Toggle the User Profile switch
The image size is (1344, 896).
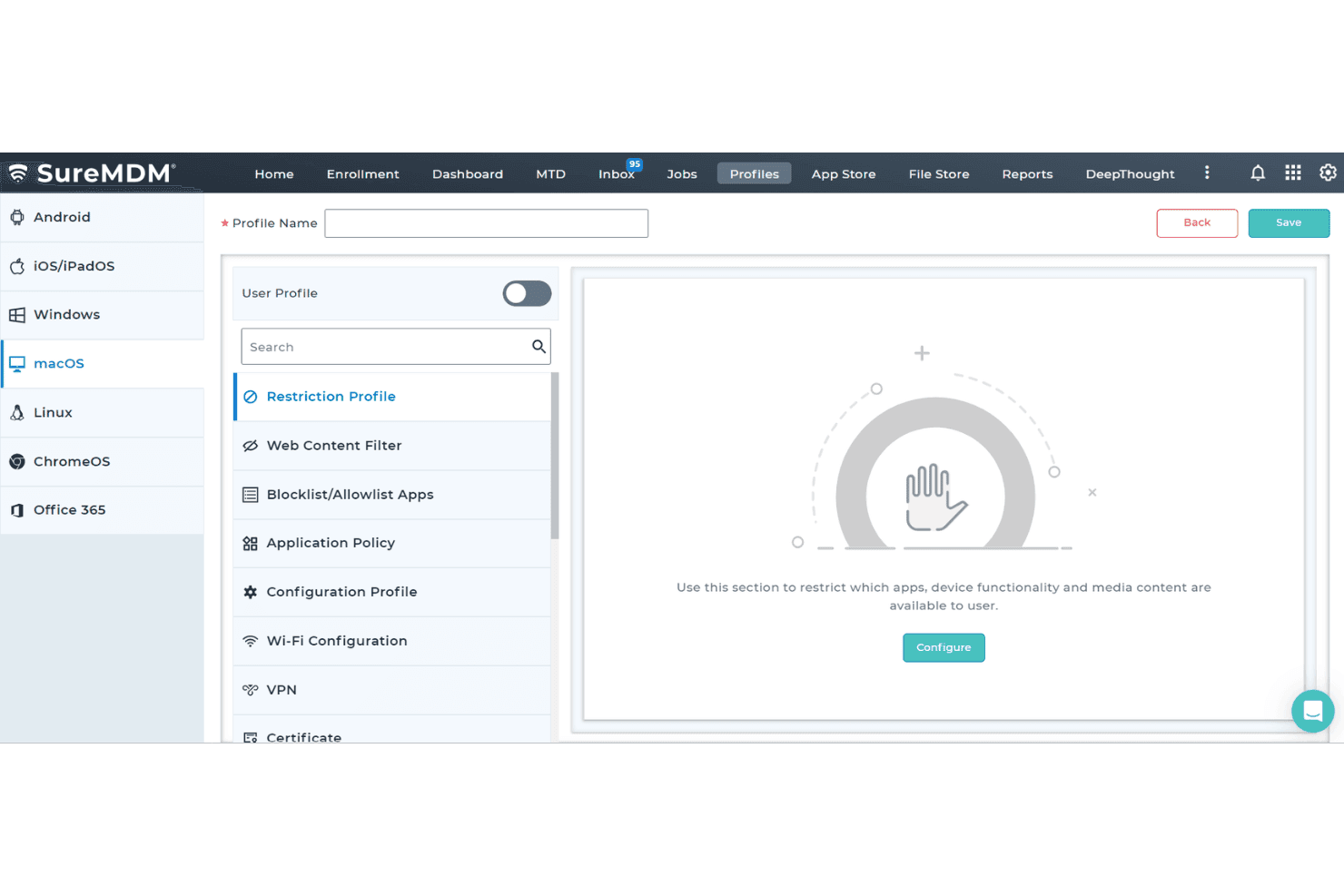[527, 293]
